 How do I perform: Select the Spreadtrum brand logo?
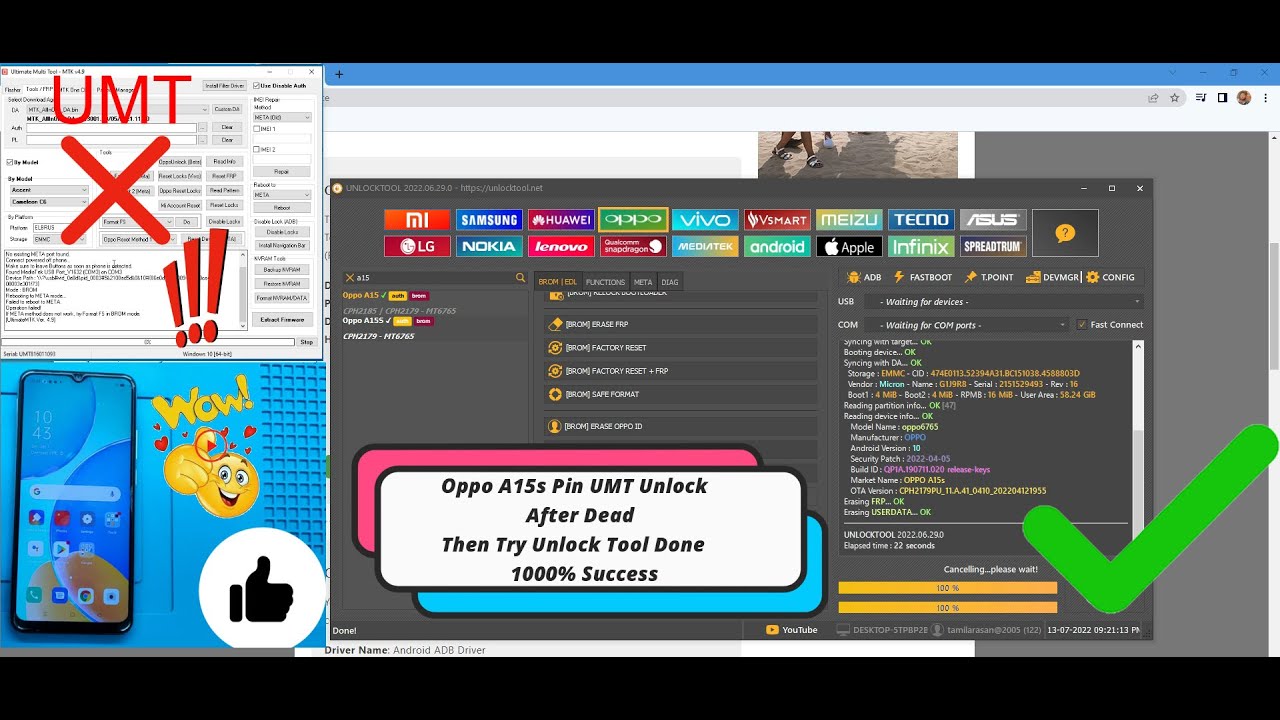[x=993, y=246]
